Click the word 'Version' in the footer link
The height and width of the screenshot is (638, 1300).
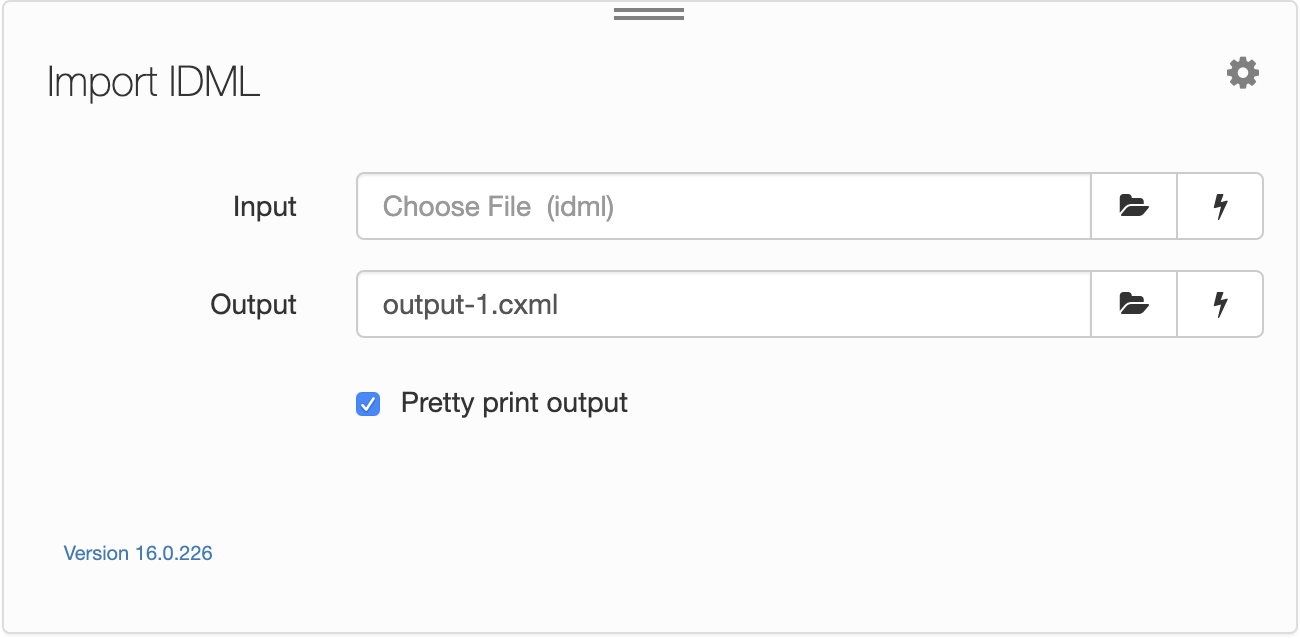tap(96, 553)
